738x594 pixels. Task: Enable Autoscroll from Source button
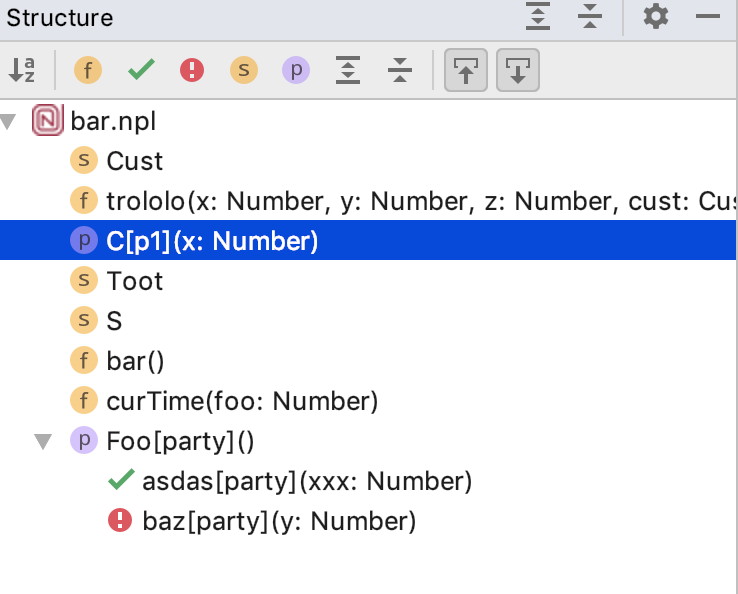[518, 70]
